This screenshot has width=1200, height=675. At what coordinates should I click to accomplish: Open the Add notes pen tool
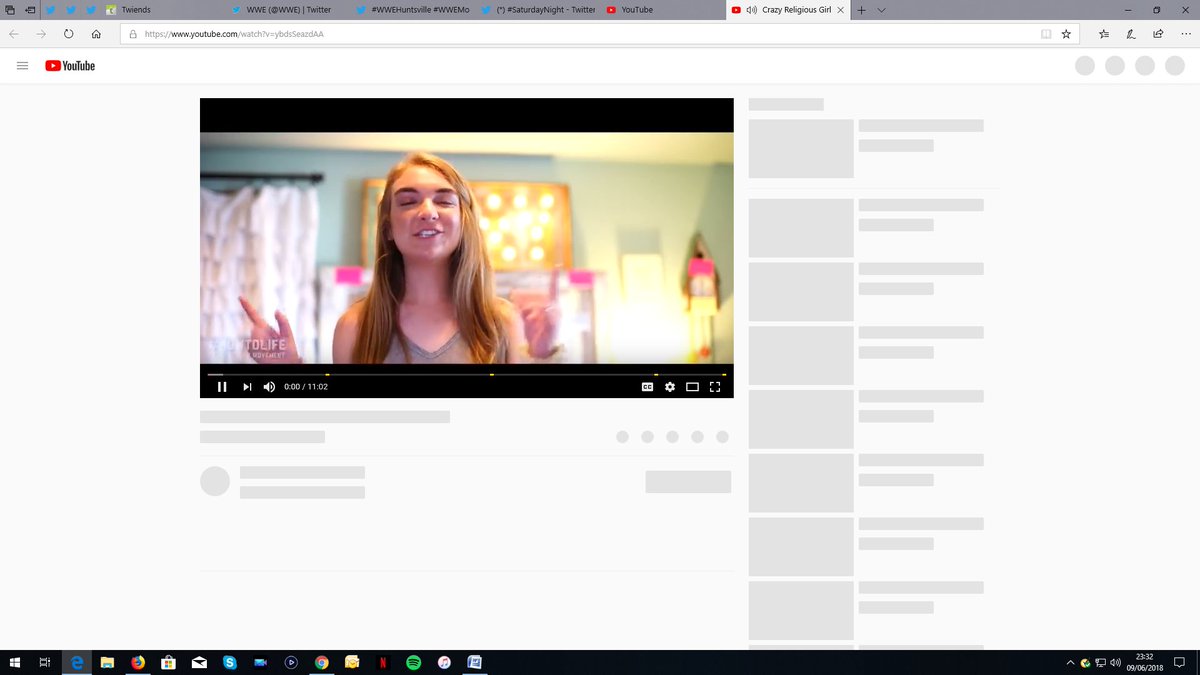click(1131, 33)
